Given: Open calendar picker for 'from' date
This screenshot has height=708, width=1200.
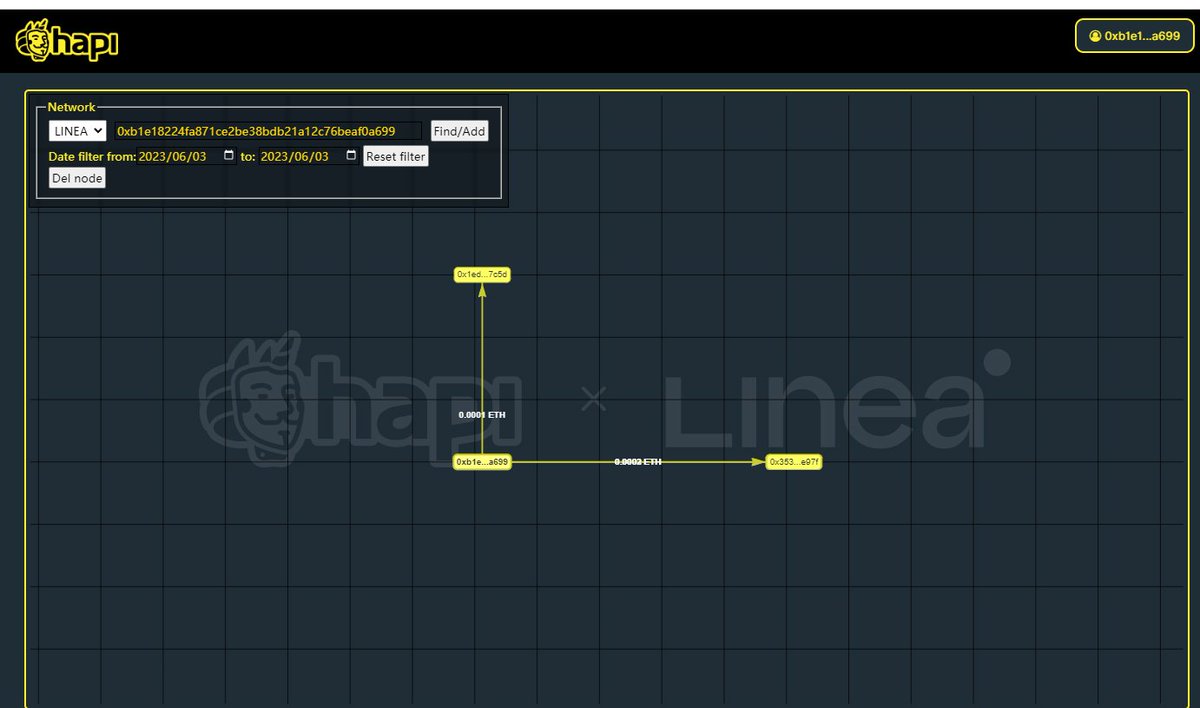Looking at the screenshot, I should click(x=229, y=156).
